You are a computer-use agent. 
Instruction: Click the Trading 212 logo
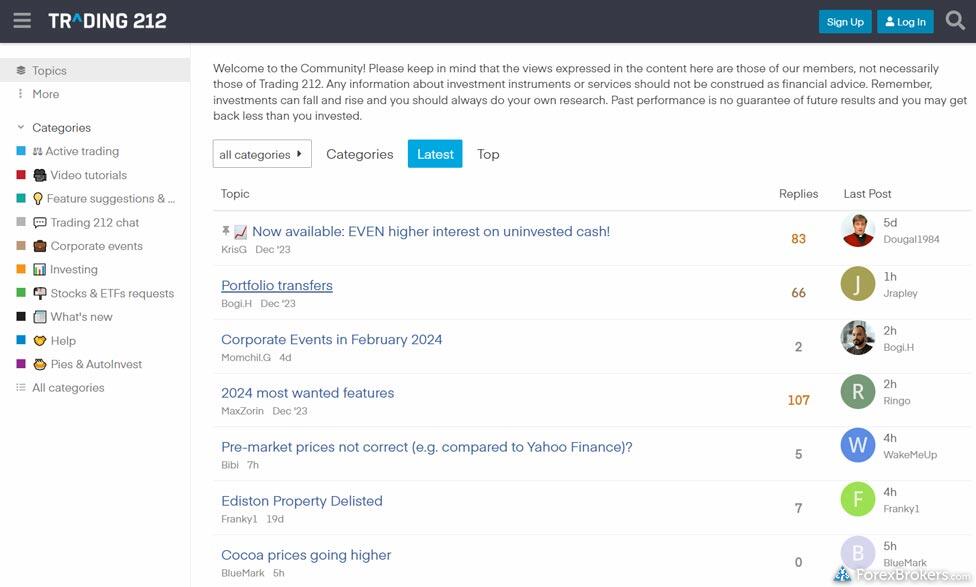click(x=108, y=21)
